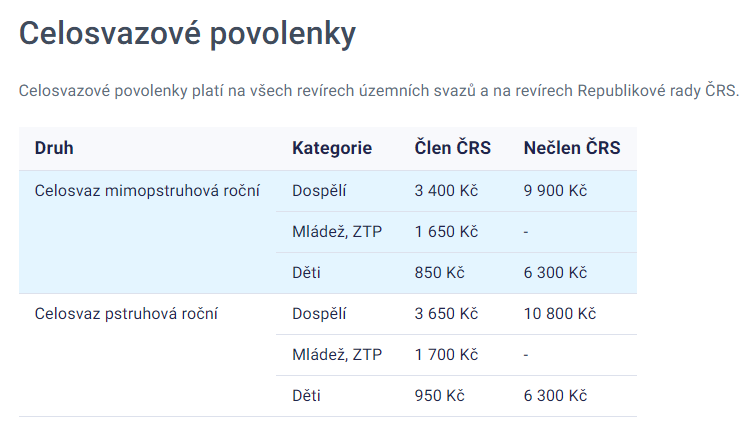The width and height of the screenshot is (754, 428).
Task: Click the 3 650 Kč member price
Action: pos(446,313)
